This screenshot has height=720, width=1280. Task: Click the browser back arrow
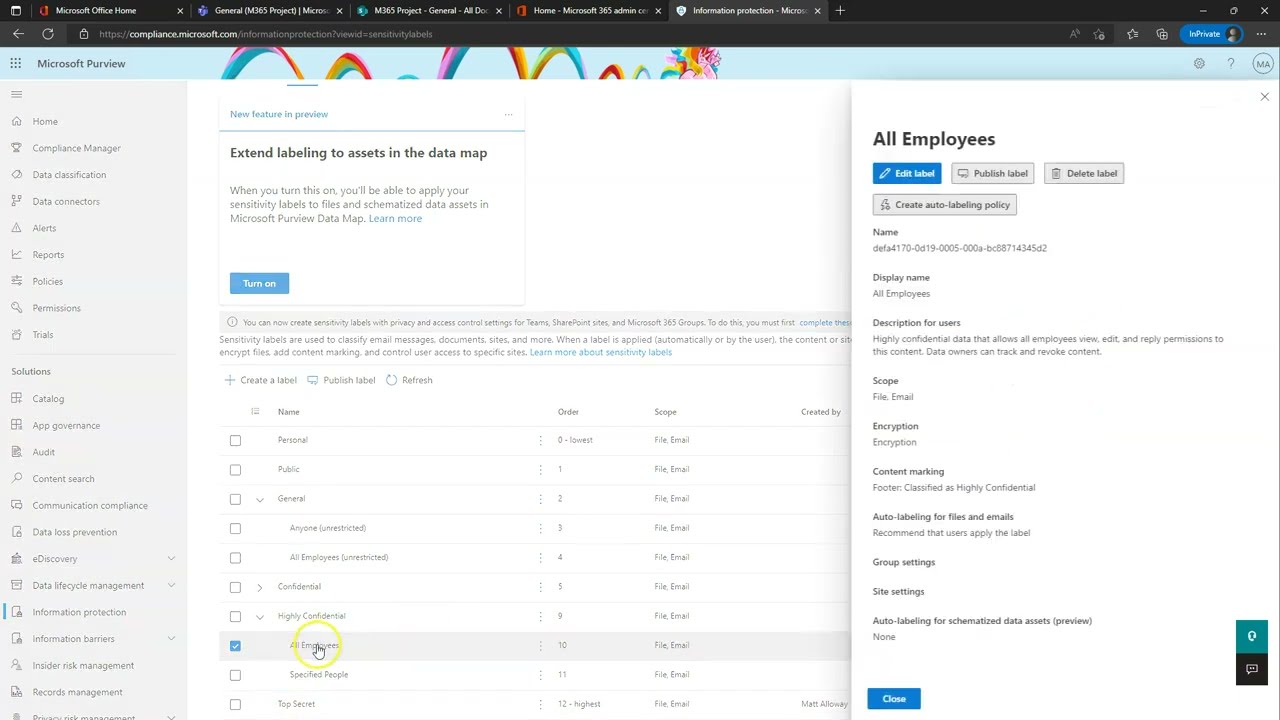click(18, 34)
